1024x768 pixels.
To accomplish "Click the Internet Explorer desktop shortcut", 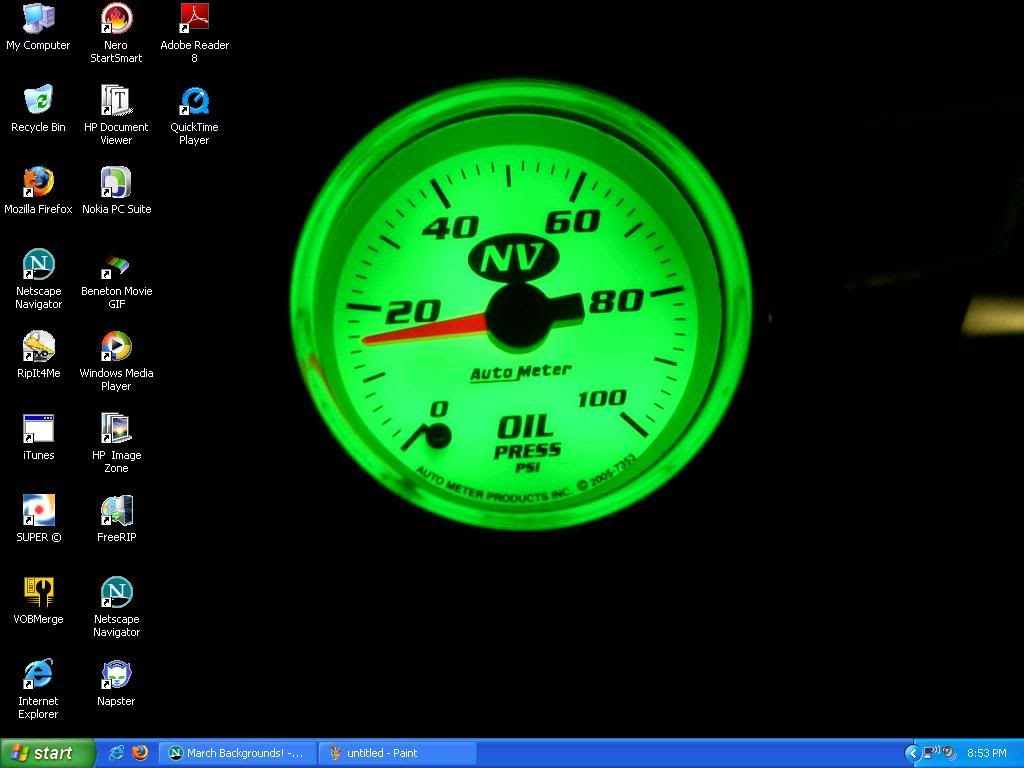I will pos(39,690).
